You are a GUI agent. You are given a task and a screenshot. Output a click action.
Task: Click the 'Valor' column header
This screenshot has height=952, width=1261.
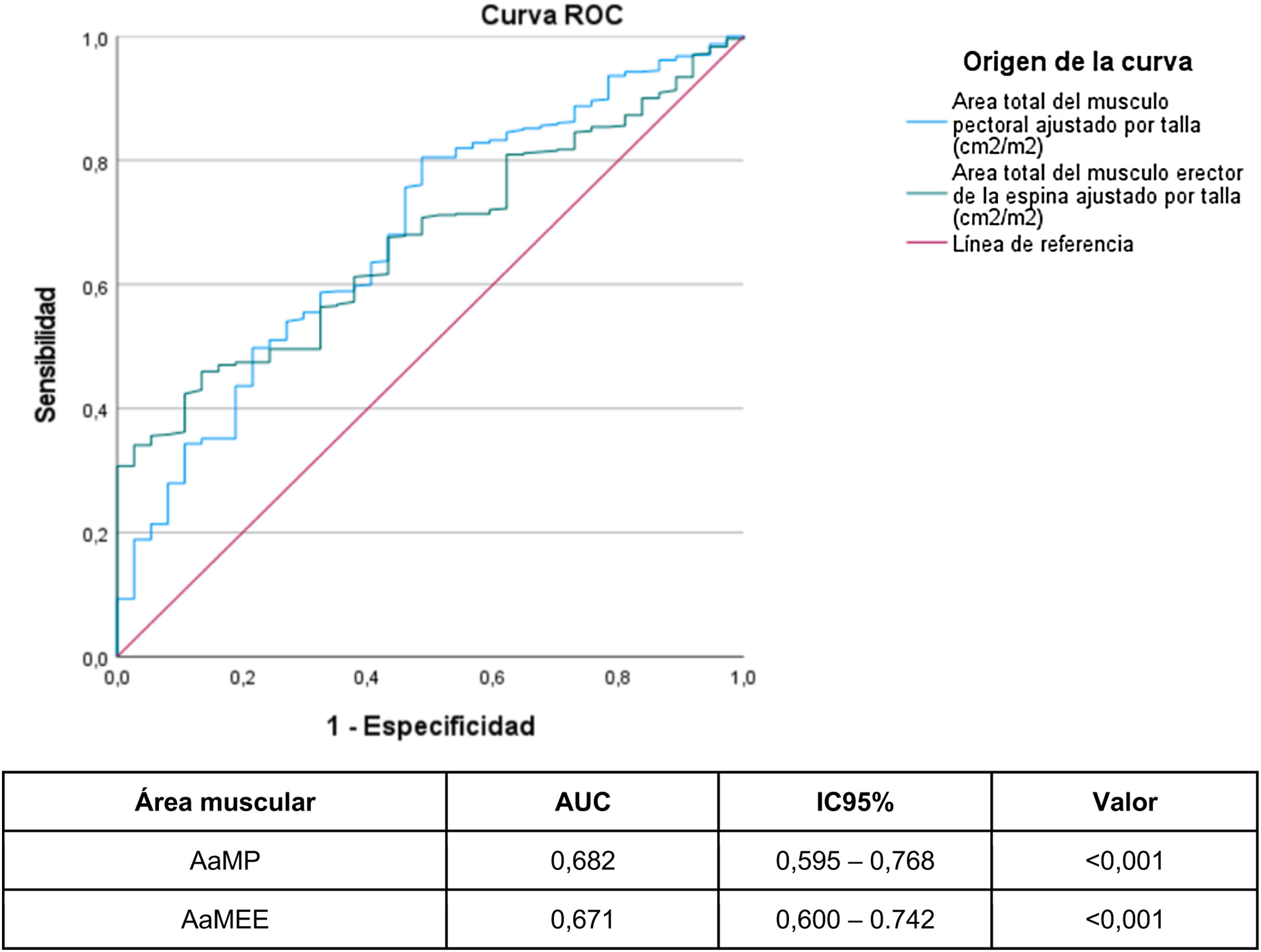1125,802
